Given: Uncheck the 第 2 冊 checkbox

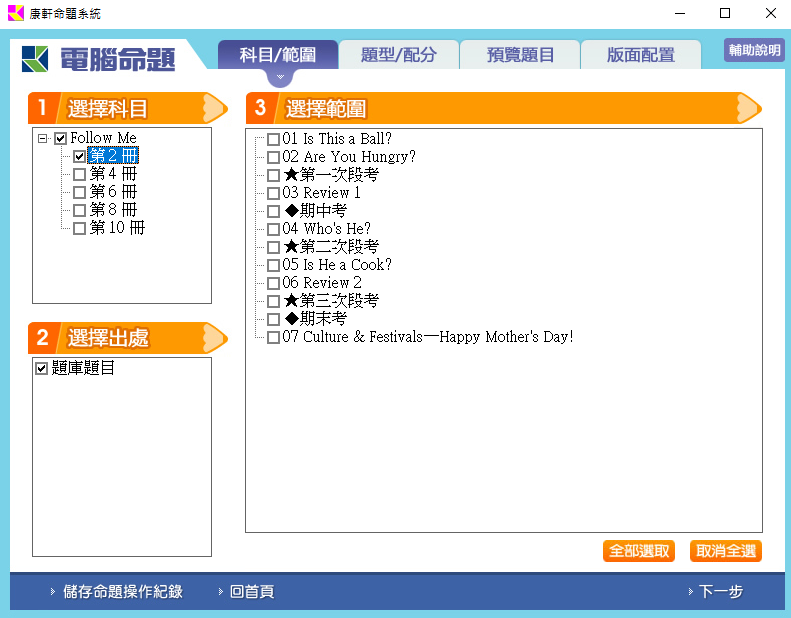Looking at the screenshot, I should point(79,156).
